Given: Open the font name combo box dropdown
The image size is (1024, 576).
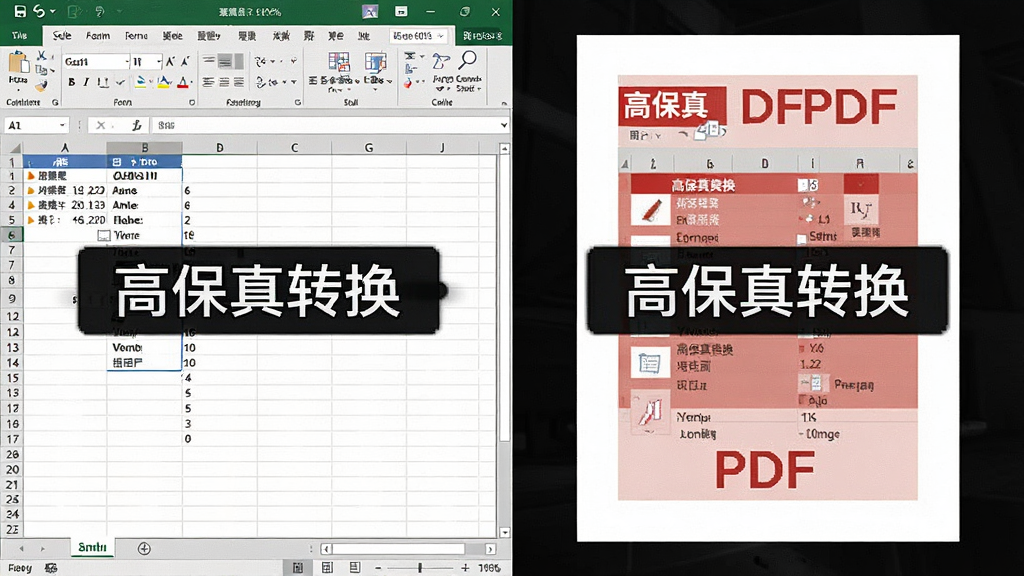Looking at the screenshot, I should [x=127, y=62].
